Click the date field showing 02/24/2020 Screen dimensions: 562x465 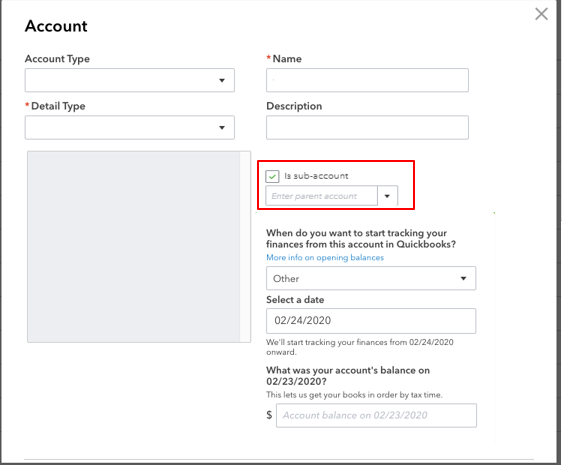371,321
